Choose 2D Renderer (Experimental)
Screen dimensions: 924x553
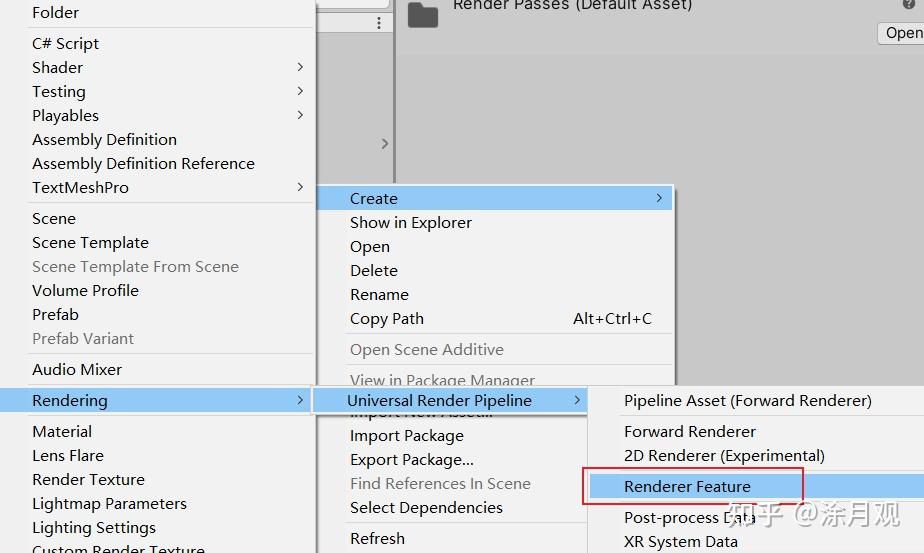click(x=724, y=455)
